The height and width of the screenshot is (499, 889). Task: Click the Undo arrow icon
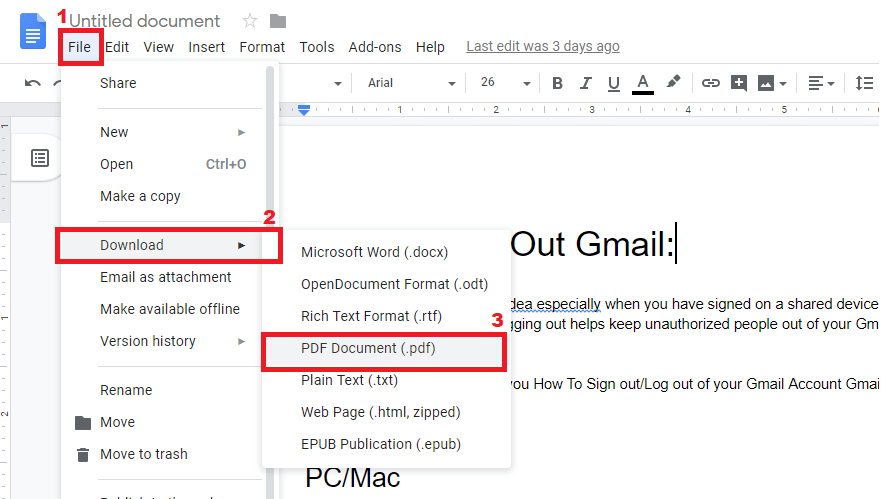(32, 83)
